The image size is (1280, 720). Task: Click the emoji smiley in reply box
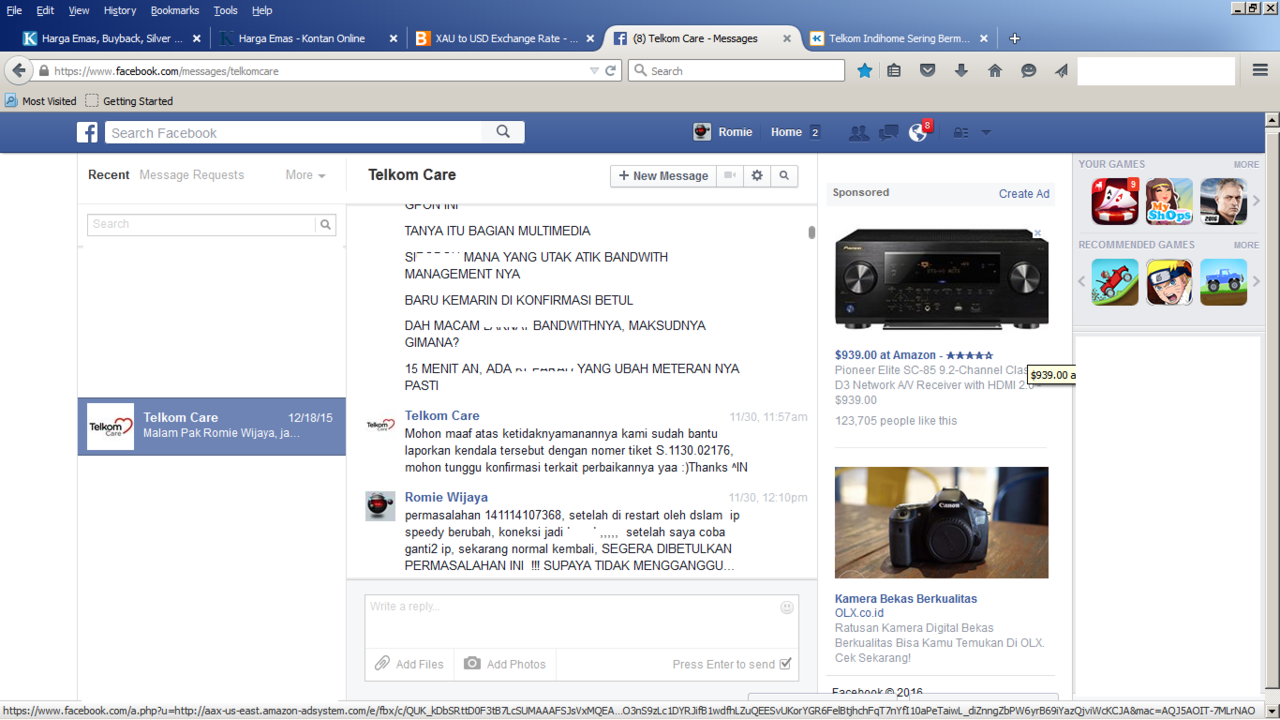pyautogui.click(x=787, y=607)
